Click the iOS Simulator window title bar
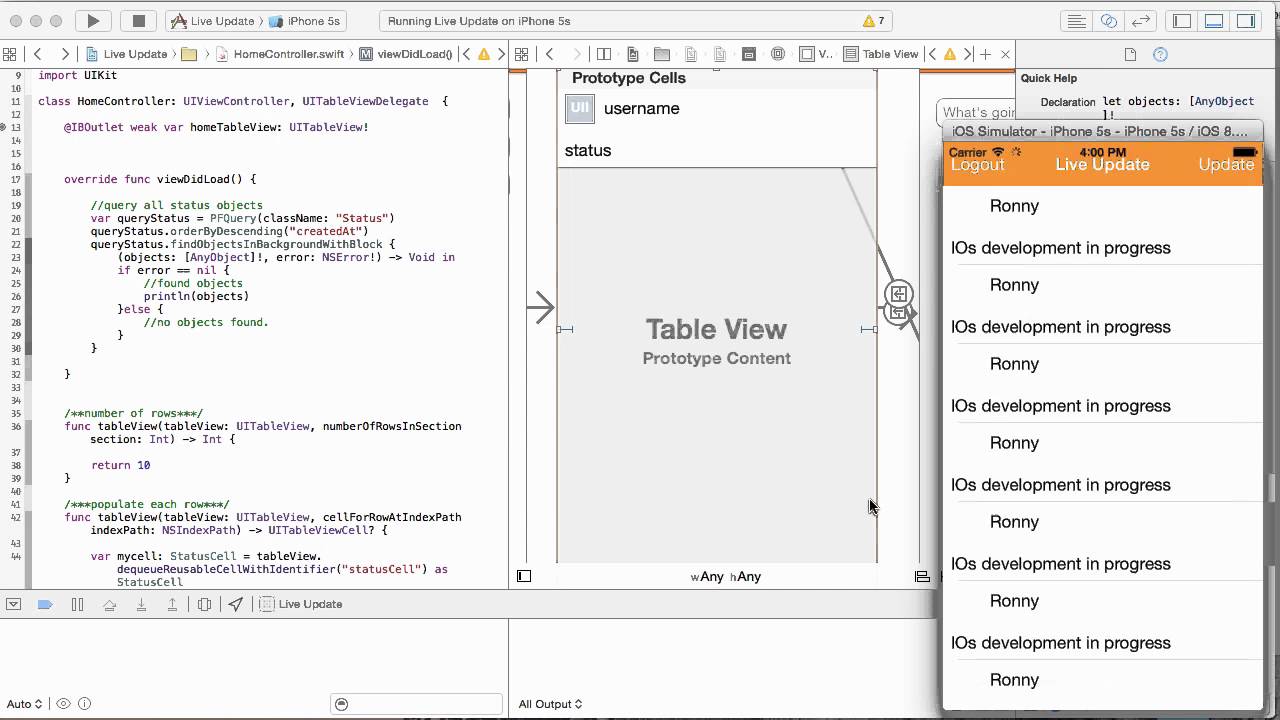The width and height of the screenshot is (1280, 720). [1101, 132]
